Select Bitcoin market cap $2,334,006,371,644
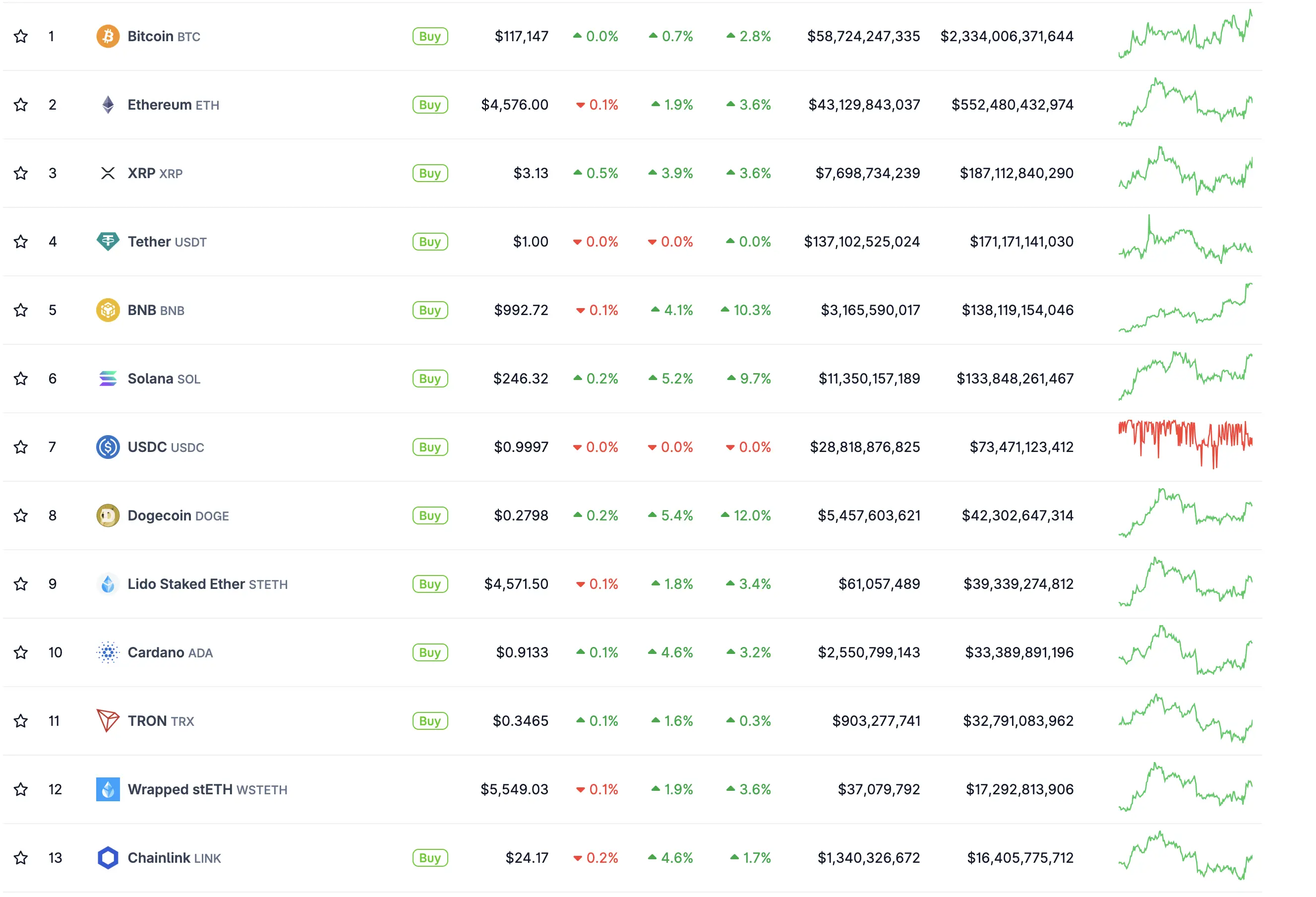The width and height of the screenshot is (1316, 897). click(x=1007, y=36)
